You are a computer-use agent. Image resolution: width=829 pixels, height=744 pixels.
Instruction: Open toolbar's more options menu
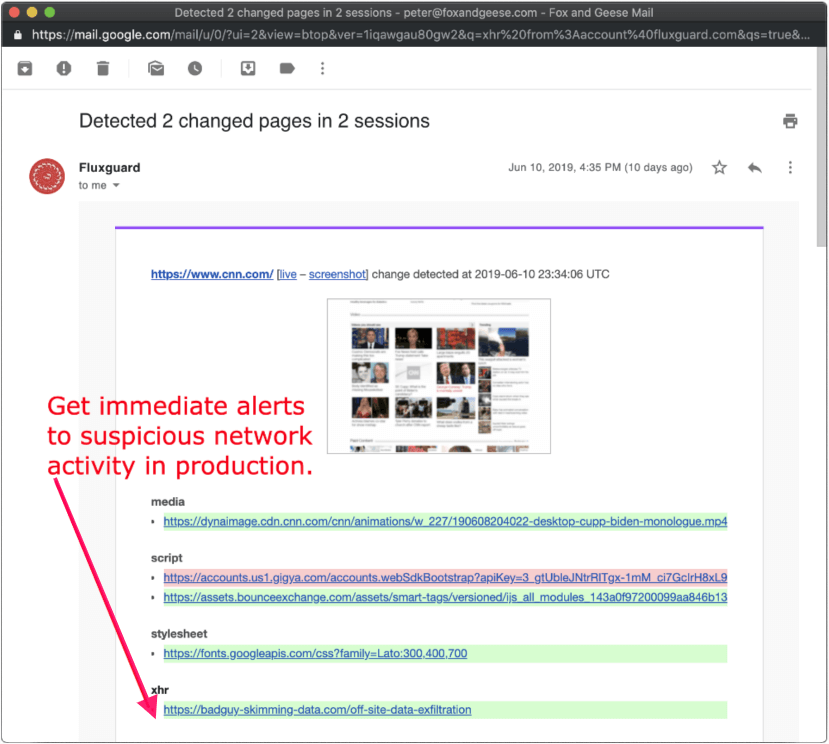(x=323, y=68)
